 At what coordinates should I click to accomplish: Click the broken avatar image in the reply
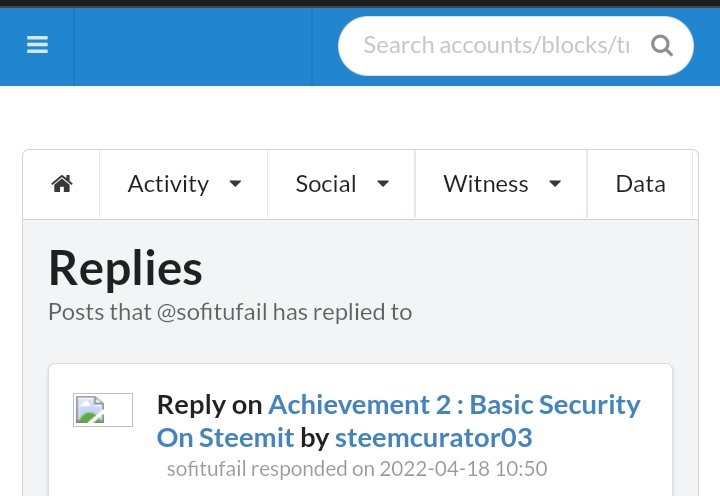[x=103, y=410]
